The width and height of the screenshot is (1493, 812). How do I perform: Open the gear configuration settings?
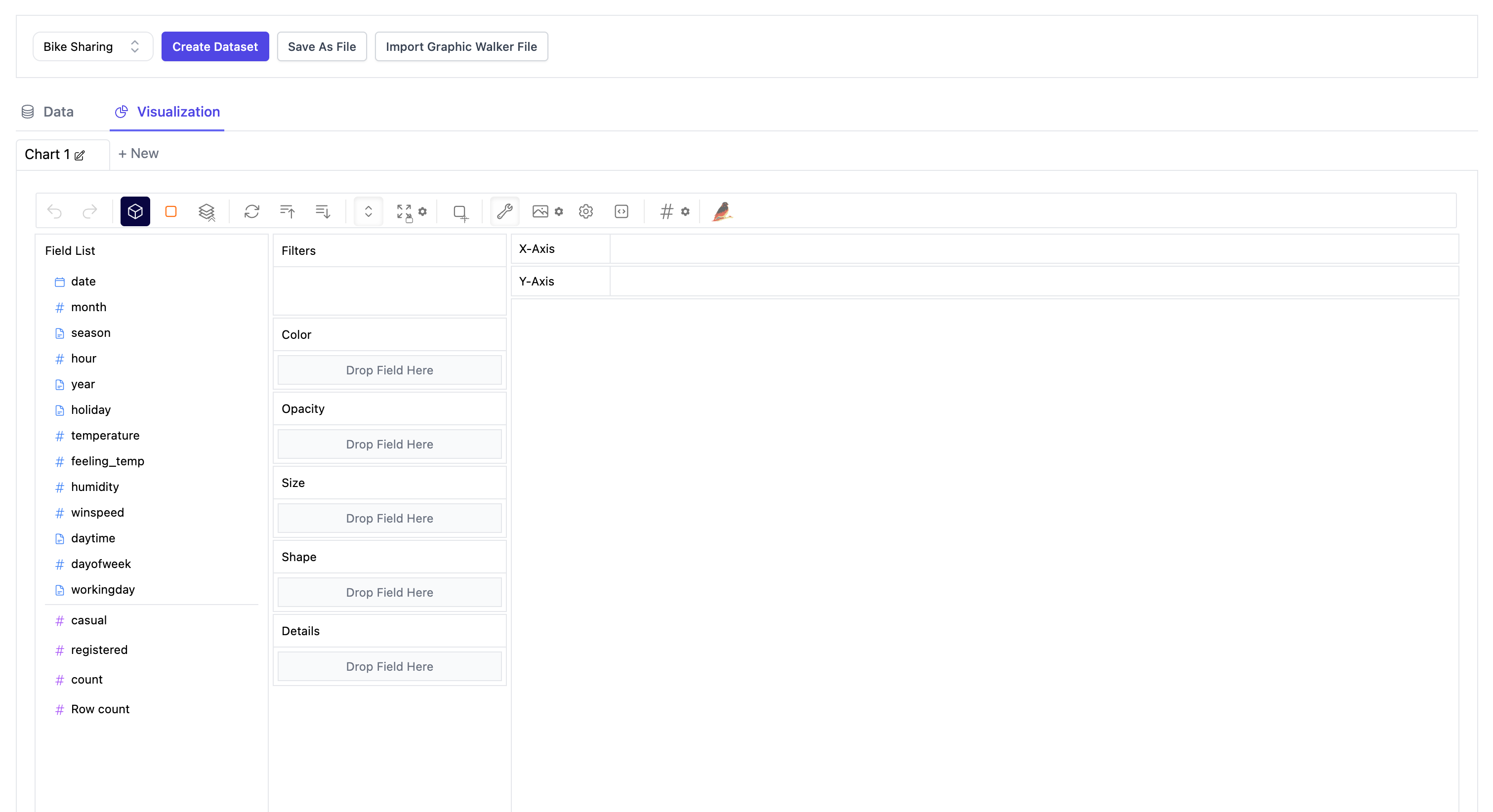click(x=586, y=211)
